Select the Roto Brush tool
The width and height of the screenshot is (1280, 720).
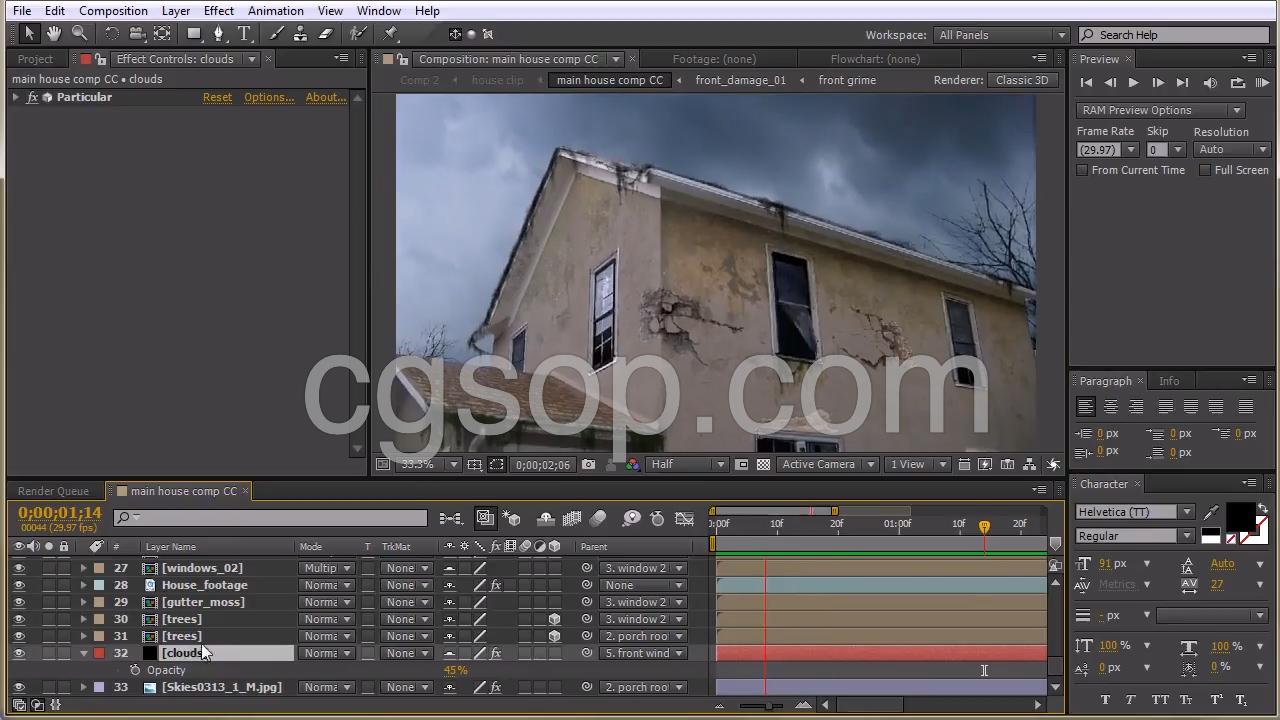(x=358, y=34)
